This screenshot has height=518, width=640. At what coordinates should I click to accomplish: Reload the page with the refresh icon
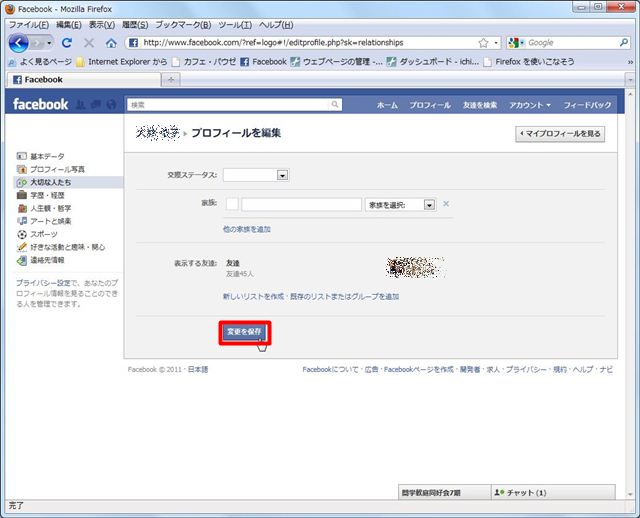[x=67, y=42]
